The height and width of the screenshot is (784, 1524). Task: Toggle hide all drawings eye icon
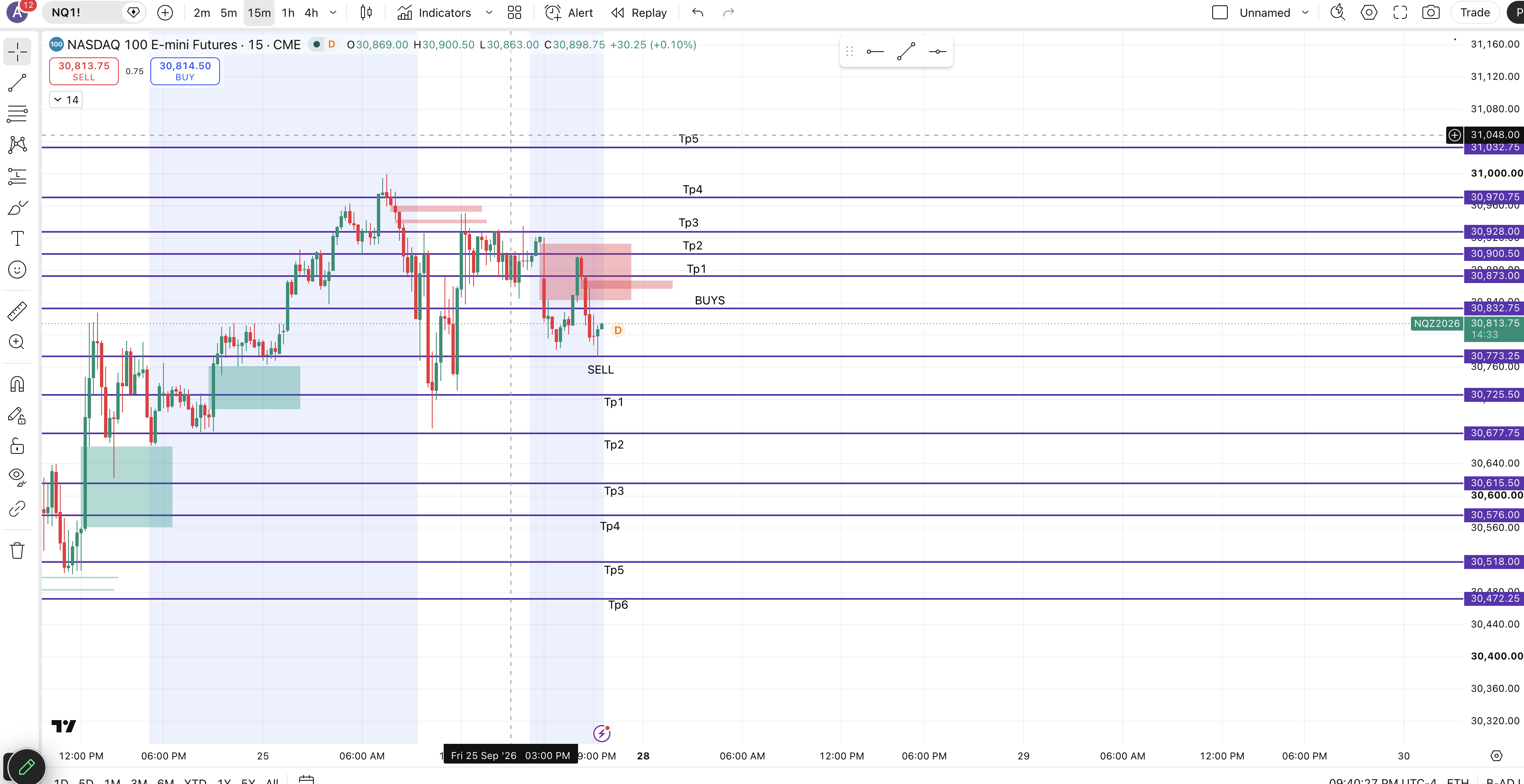17,477
